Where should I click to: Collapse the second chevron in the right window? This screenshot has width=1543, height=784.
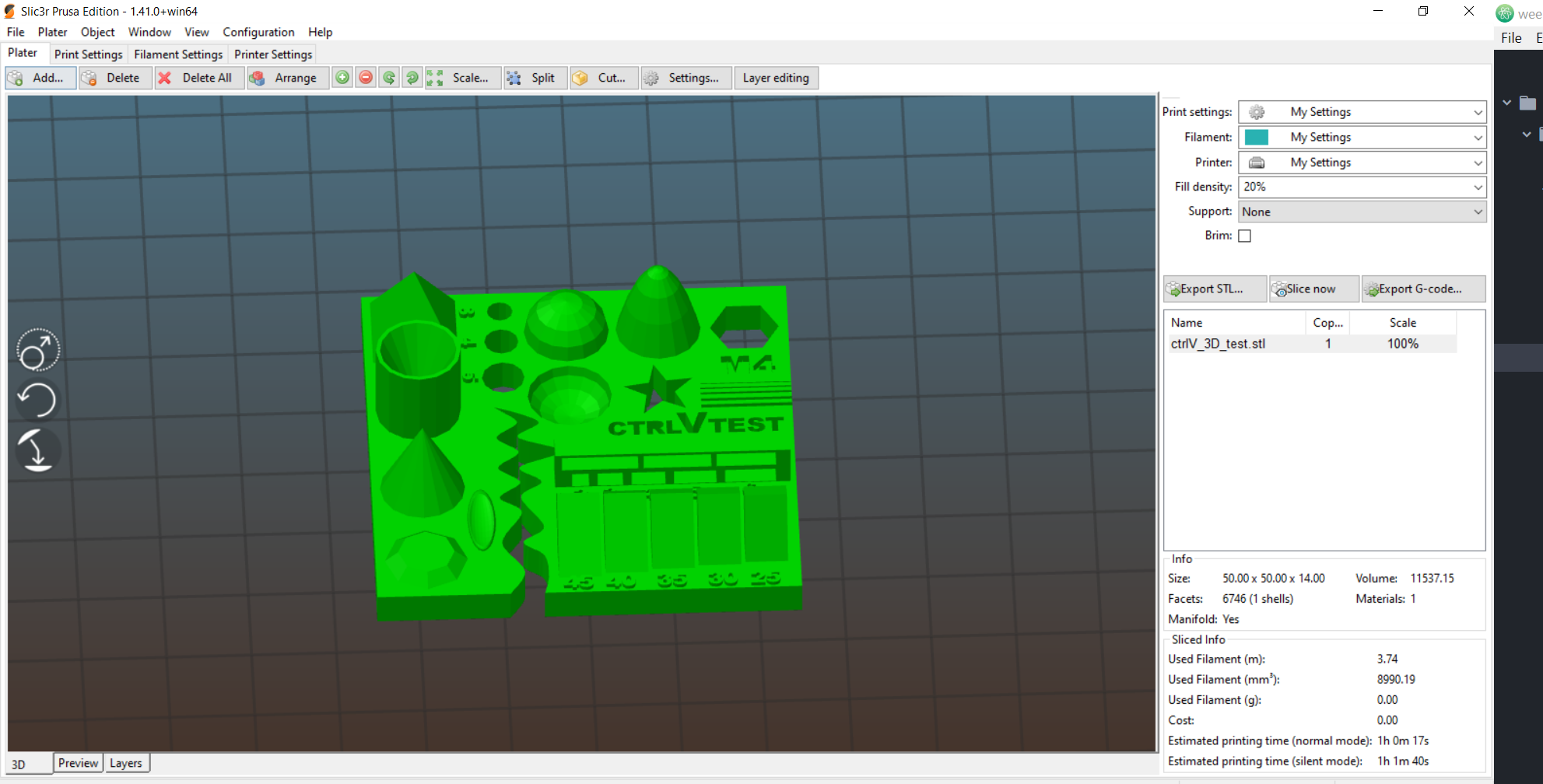tap(1527, 135)
